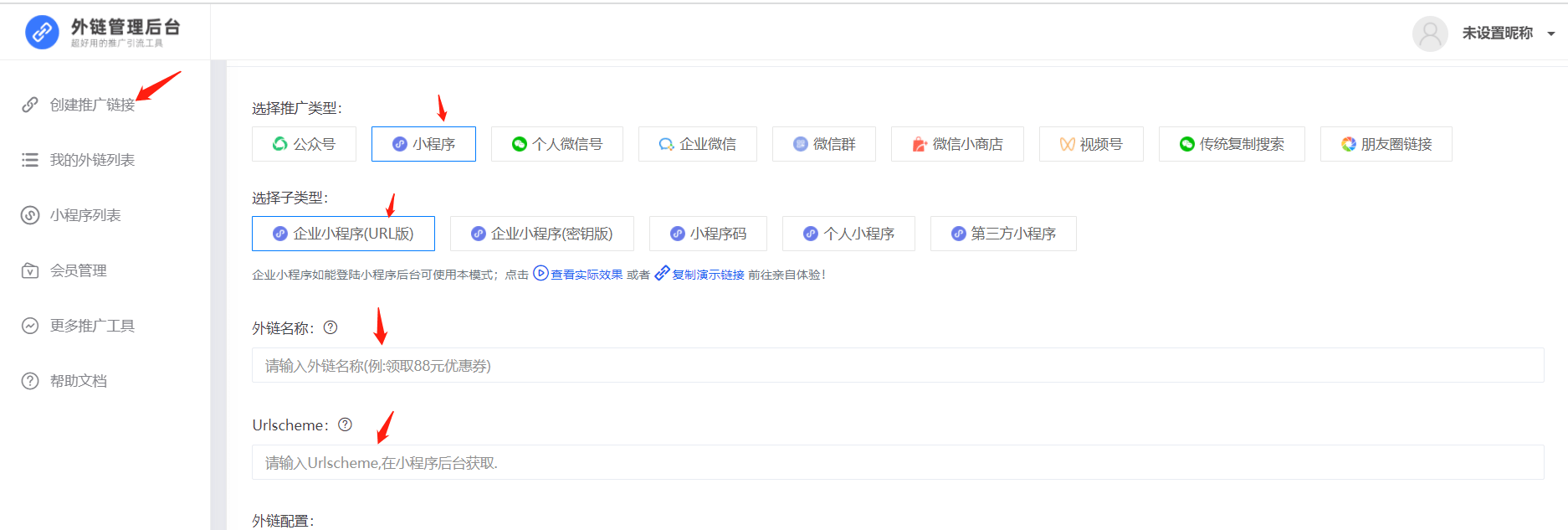Click the 外链管理后台 title
Screen dimensions: 1568x530
point(126,27)
